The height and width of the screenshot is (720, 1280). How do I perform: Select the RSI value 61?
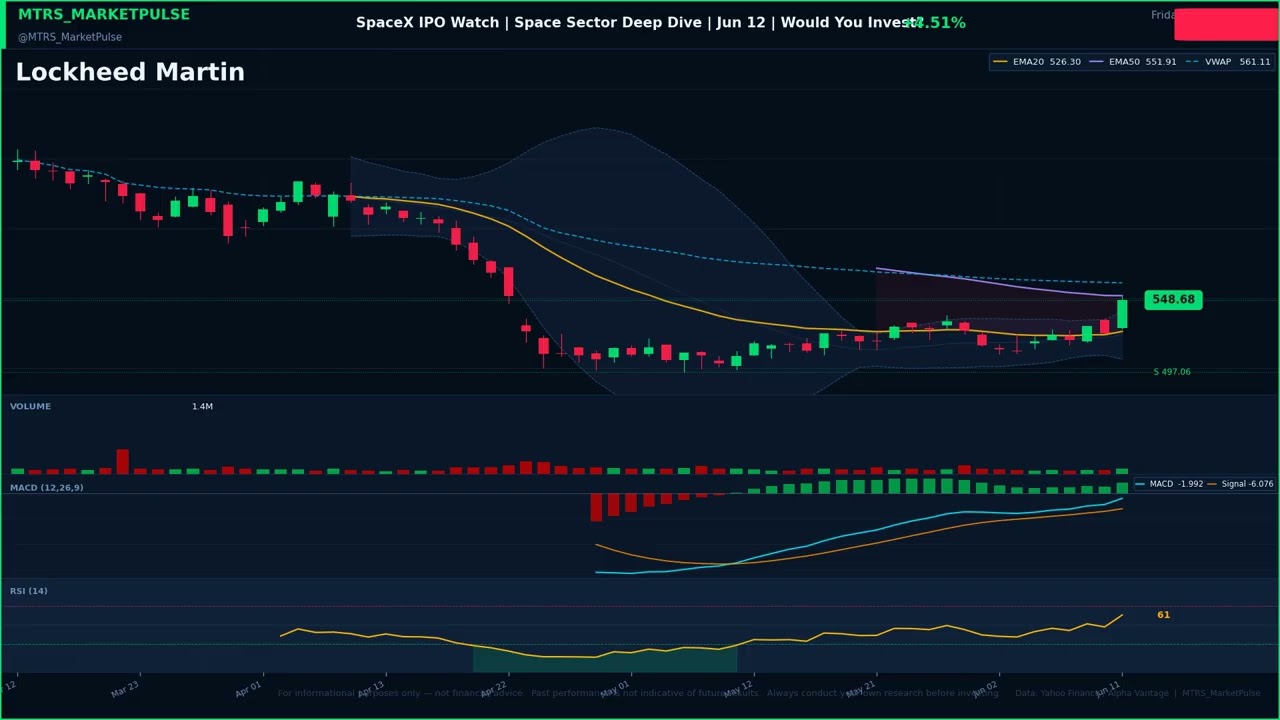[1163, 615]
